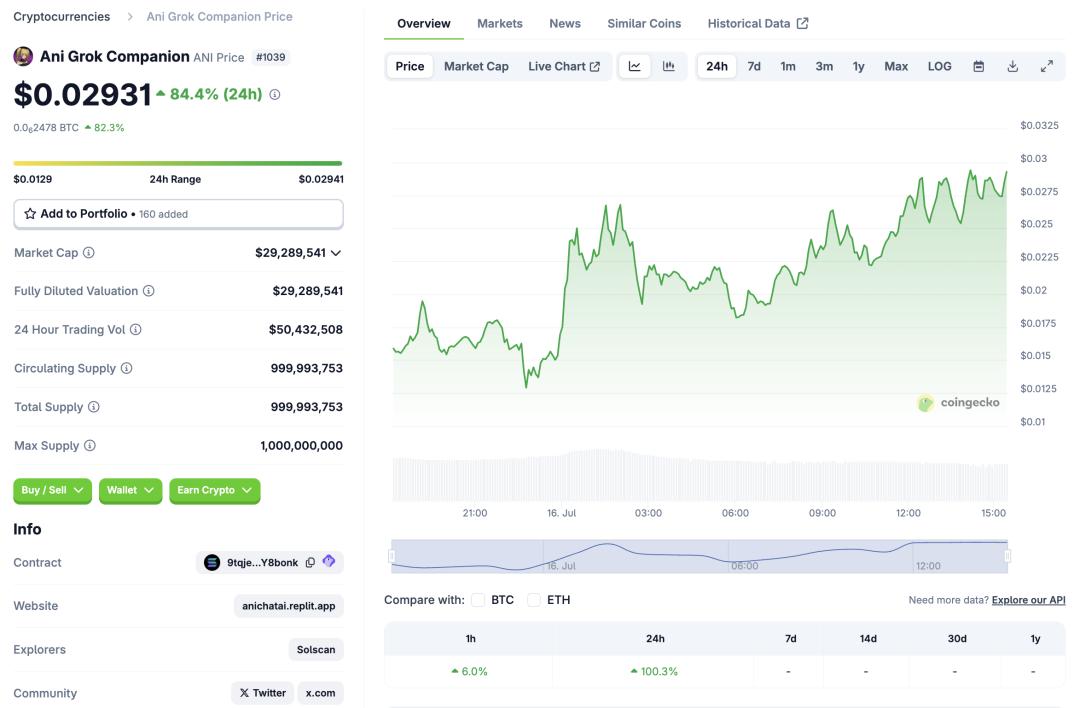The height and width of the screenshot is (708, 1080).
Task: Open the Similar Coins tab
Action: tap(644, 23)
